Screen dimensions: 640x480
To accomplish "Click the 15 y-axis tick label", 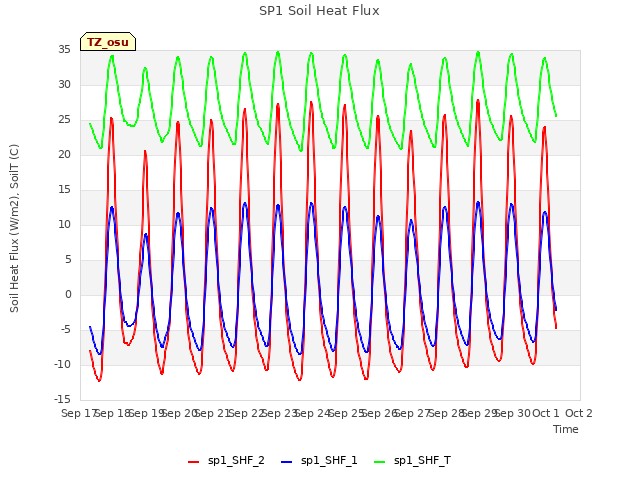I will (64, 189).
